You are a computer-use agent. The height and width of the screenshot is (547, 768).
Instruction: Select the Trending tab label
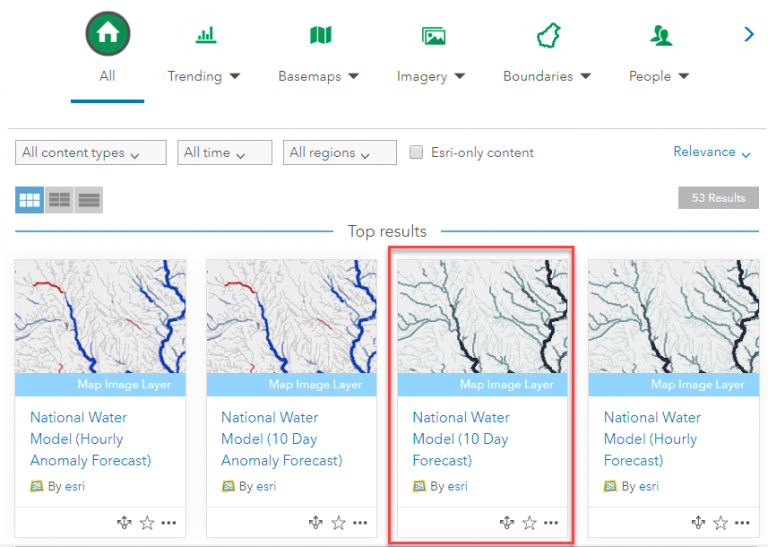(194, 76)
